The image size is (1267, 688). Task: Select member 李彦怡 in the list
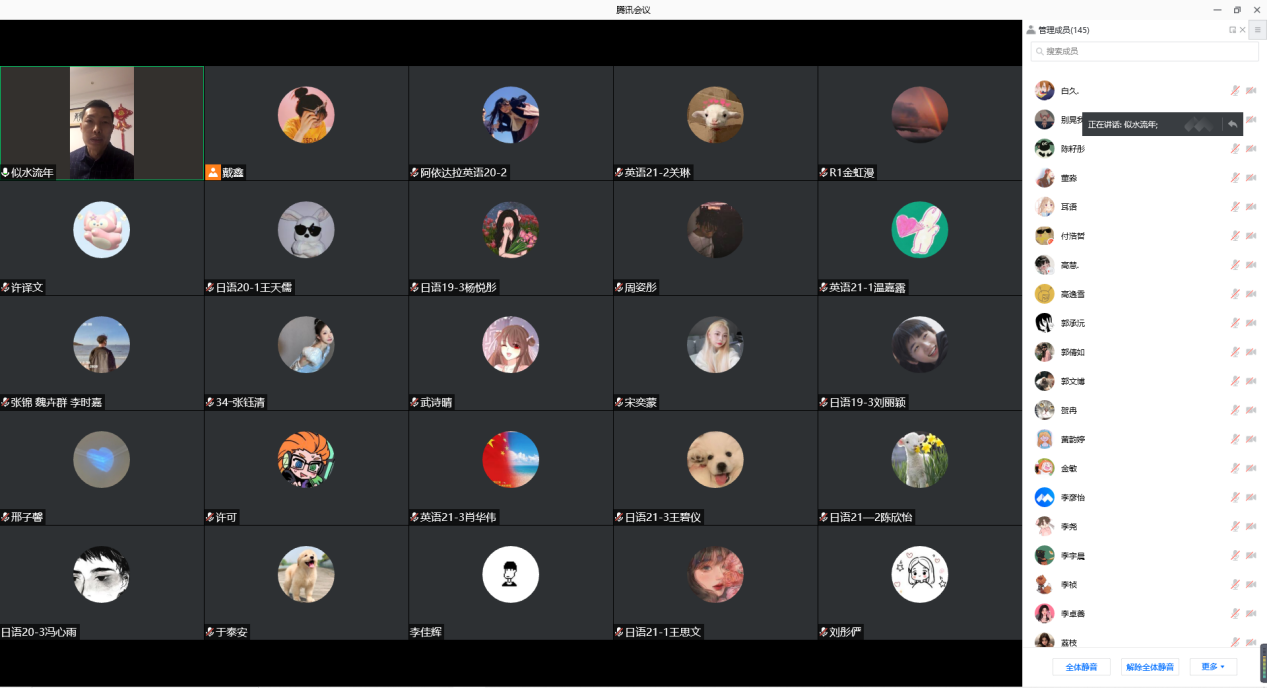[x=1072, y=497]
